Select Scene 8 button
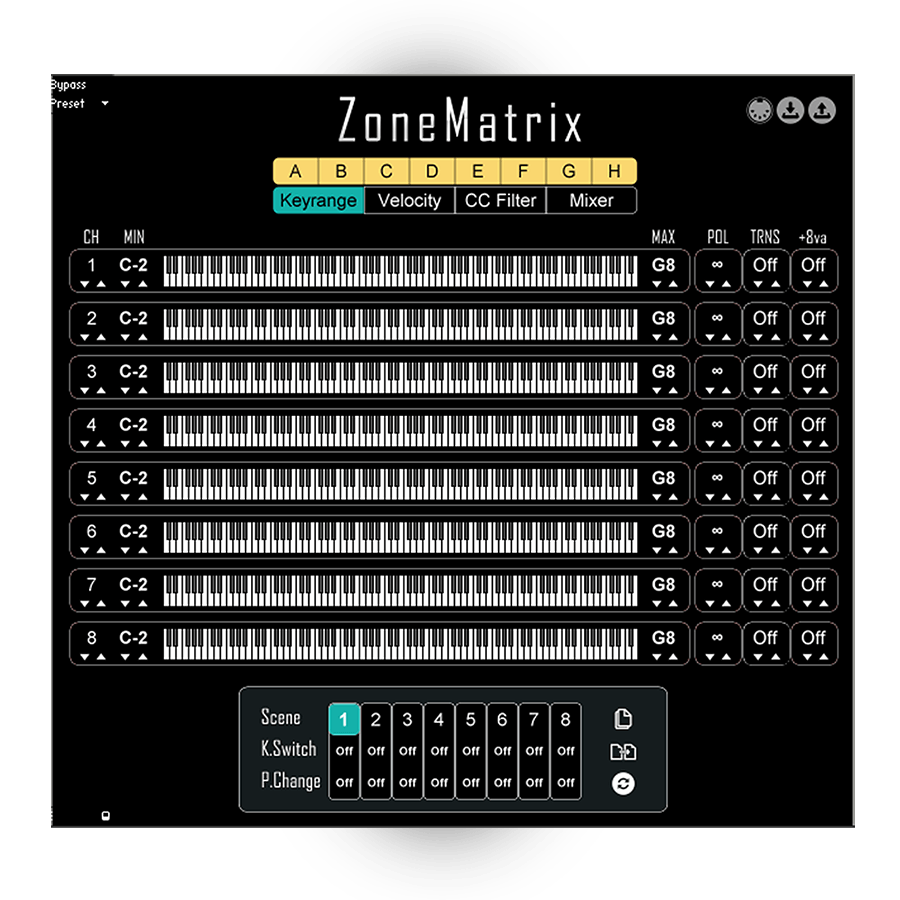 565,719
